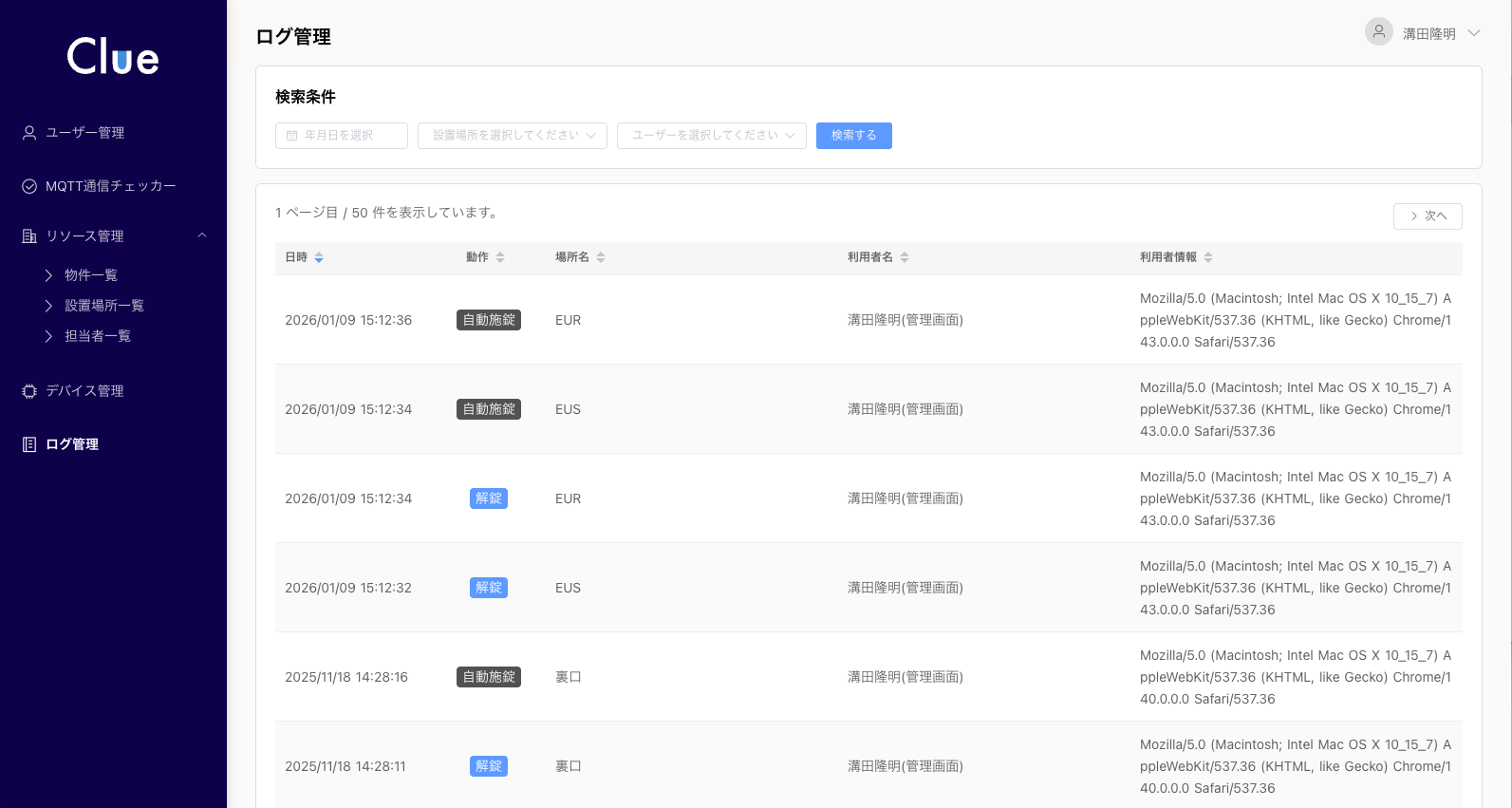Go to デバイス管理 page
The width and height of the screenshot is (1512, 808).
84,391
